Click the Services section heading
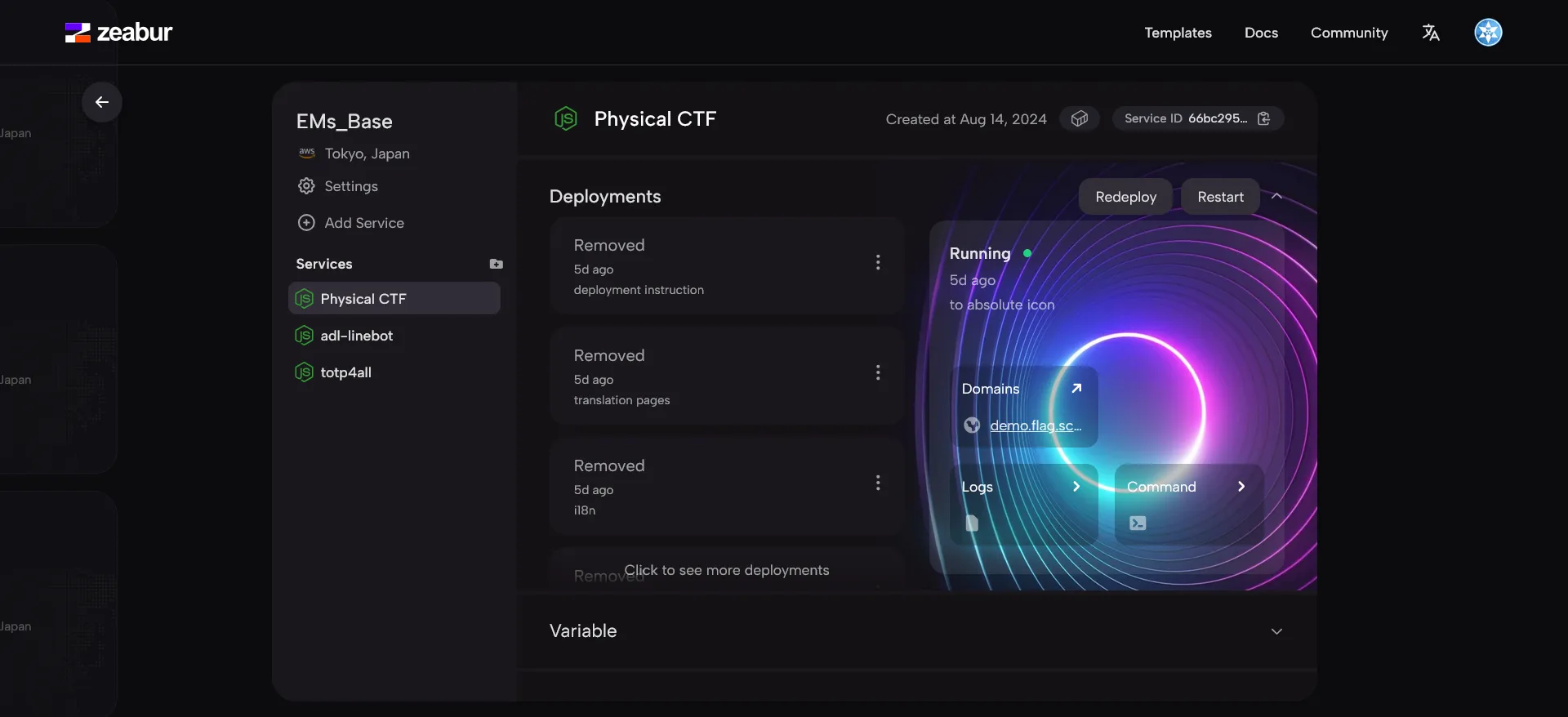The width and height of the screenshot is (1568, 717). tap(324, 264)
